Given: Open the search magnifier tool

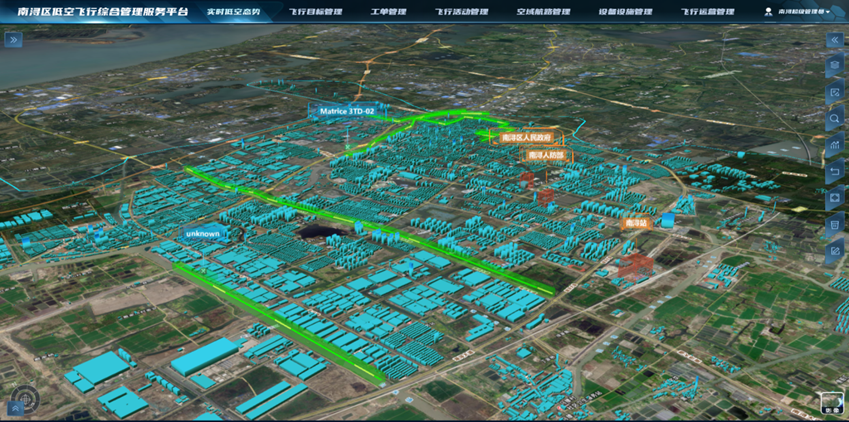Looking at the screenshot, I should pos(834,119).
